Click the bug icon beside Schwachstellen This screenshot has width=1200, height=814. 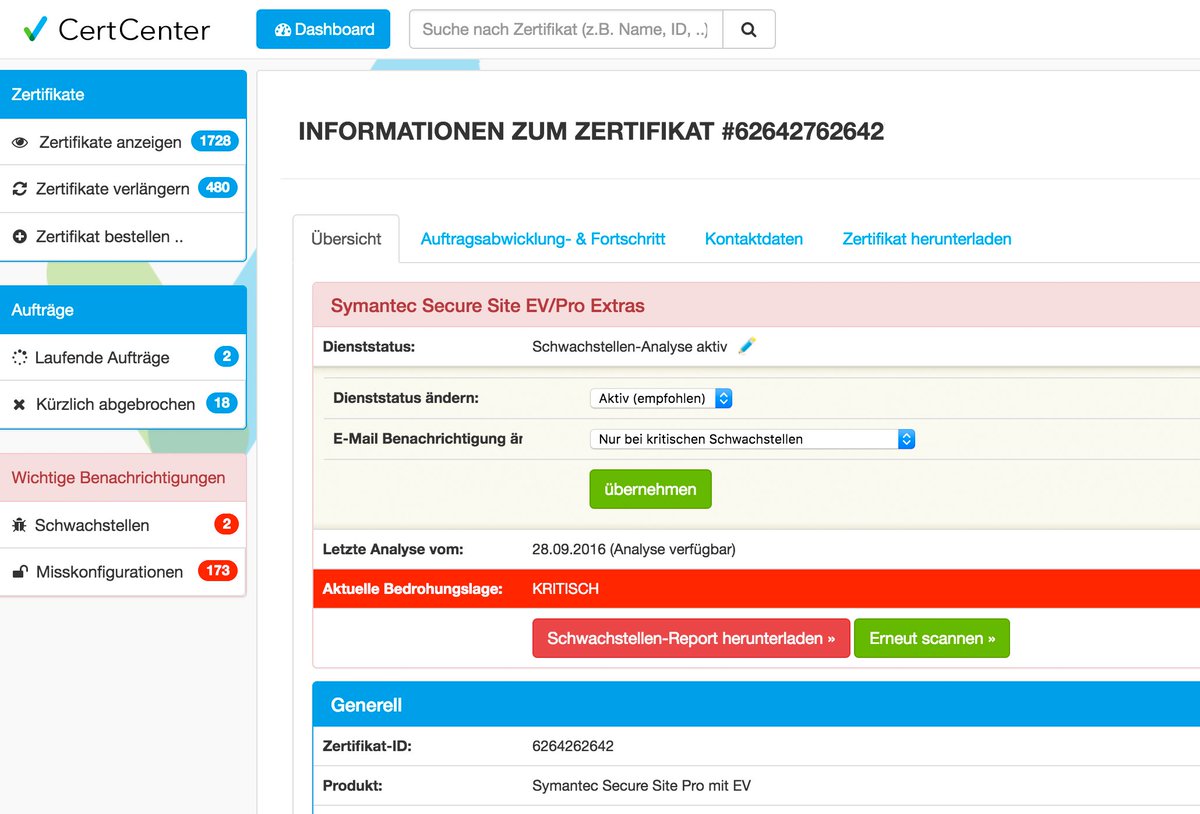(x=19, y=525)
